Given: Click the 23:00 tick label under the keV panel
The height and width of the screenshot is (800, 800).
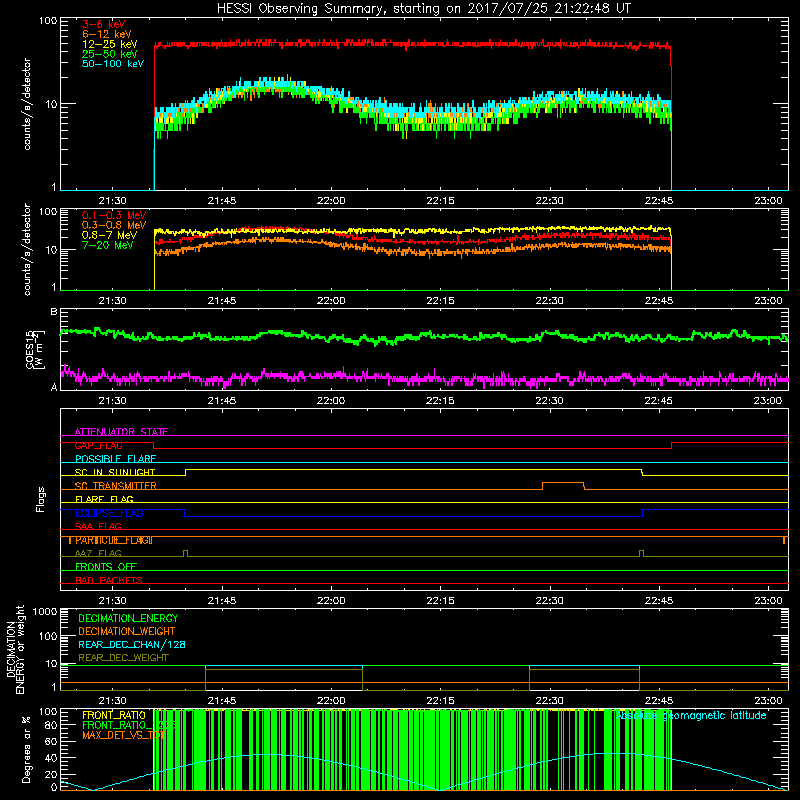Looking at the screenshot, I should pyautogui.click(x=768, y=201).
